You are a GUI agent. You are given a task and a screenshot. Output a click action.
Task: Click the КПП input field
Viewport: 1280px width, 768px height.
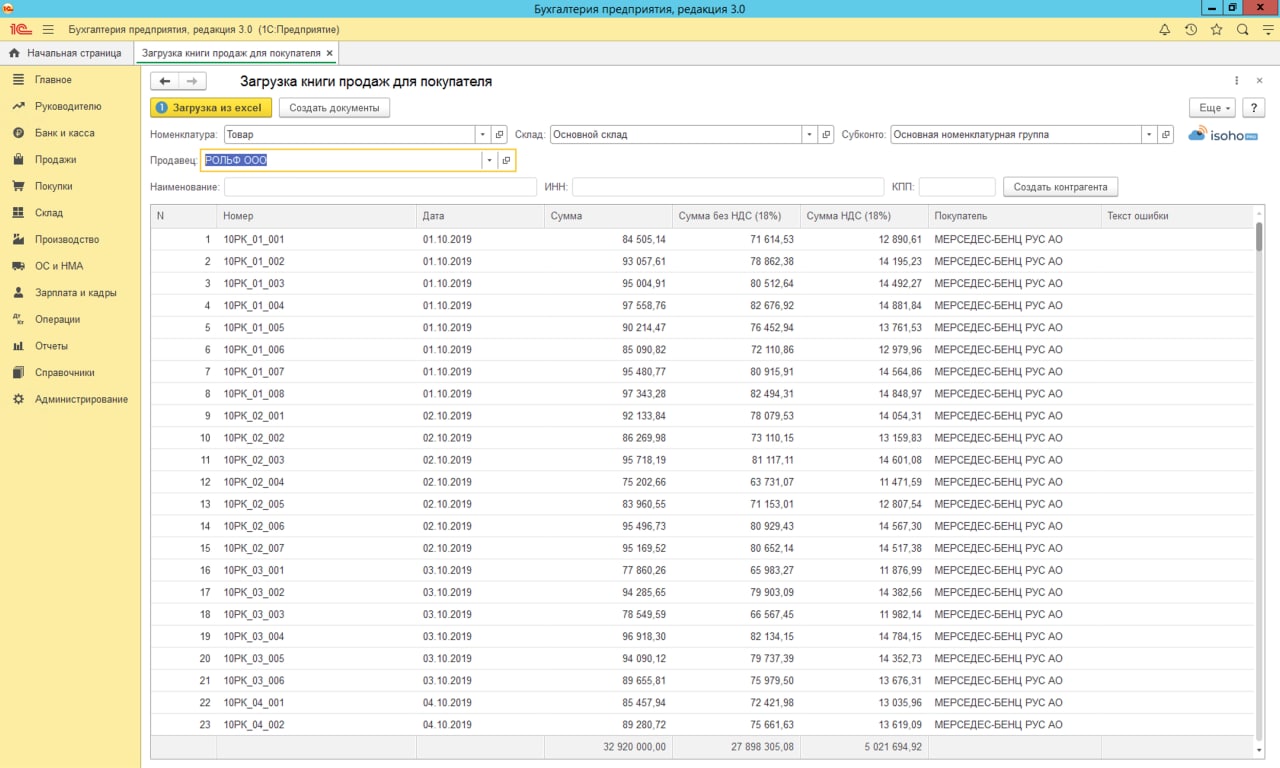click(957, 187)
